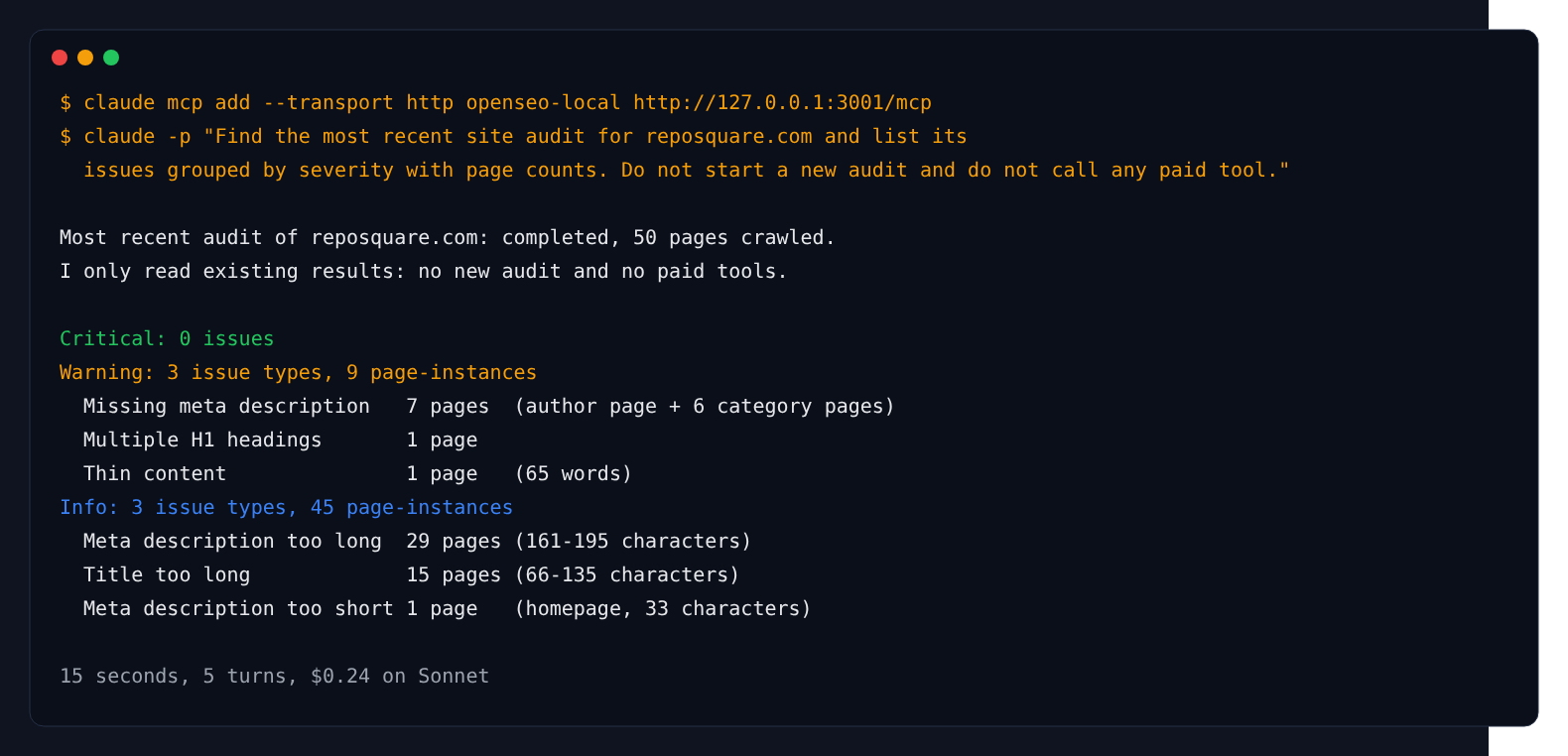
Task: Click the green 'Critical: 0 issues' line
Action: 167,339
